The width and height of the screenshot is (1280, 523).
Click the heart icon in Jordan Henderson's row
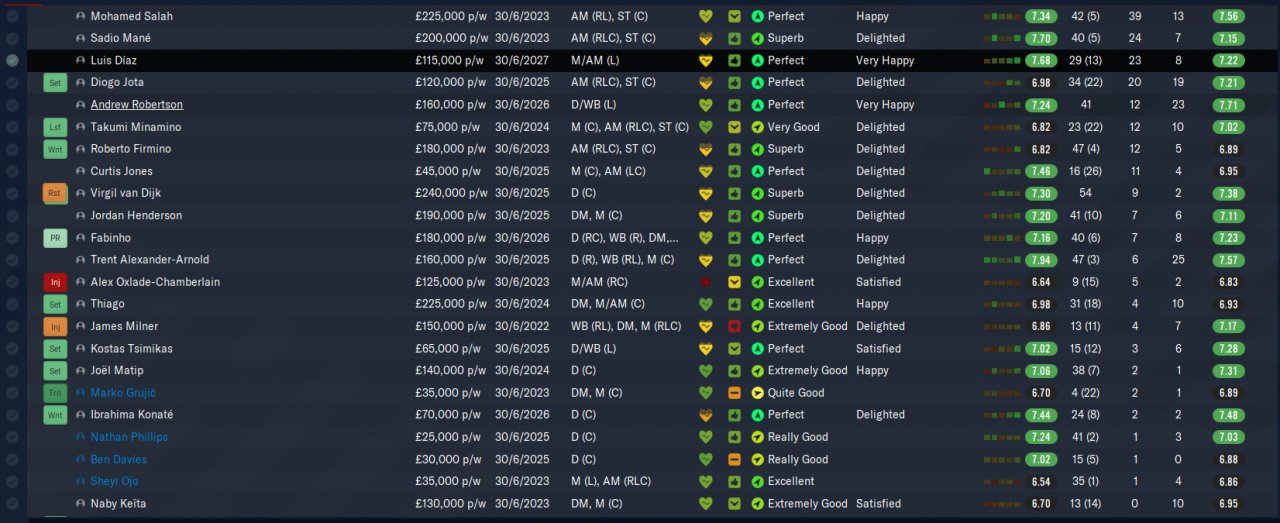click(x=706, y=216)
